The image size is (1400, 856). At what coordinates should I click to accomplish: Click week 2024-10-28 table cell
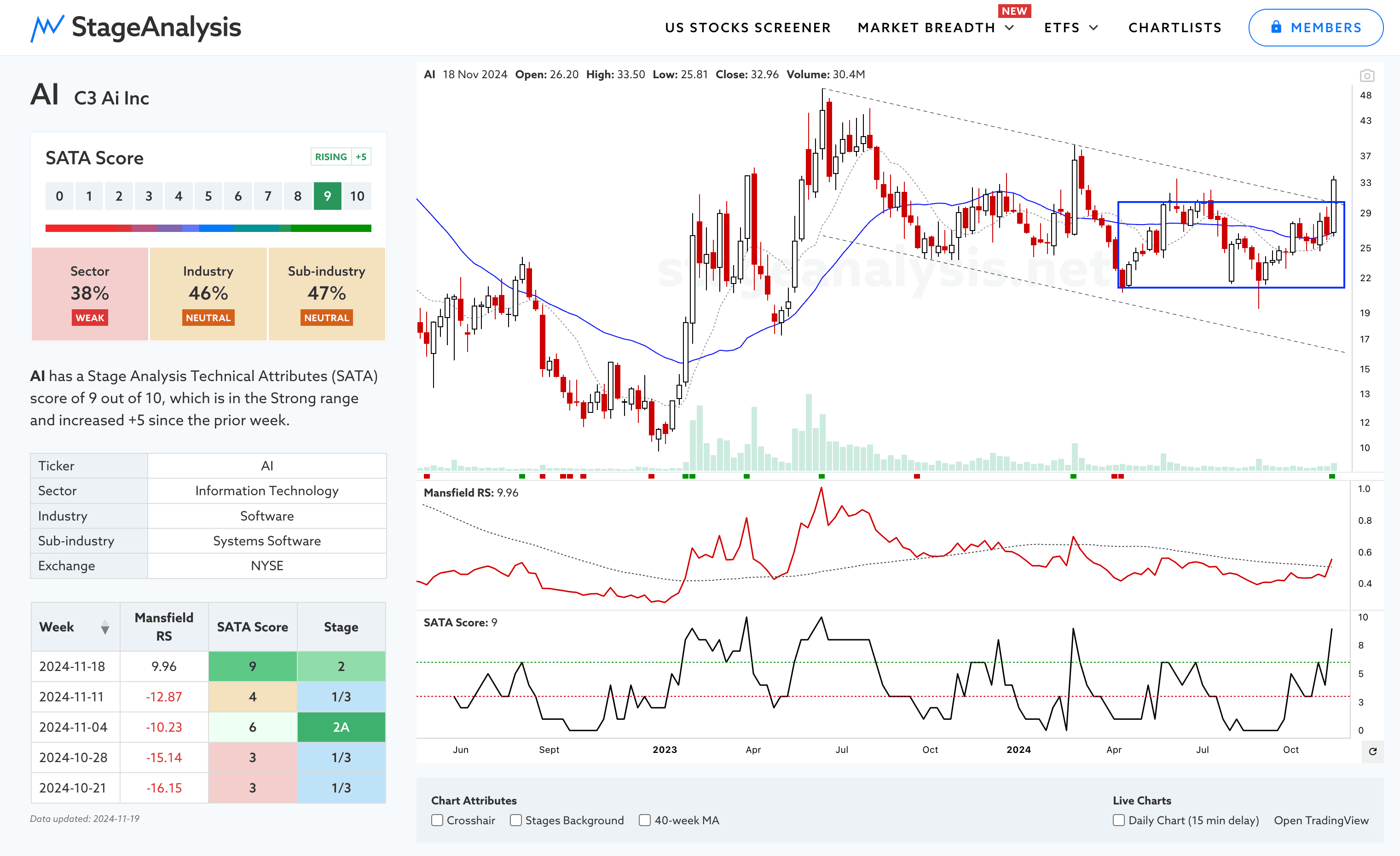pos(75,757)
